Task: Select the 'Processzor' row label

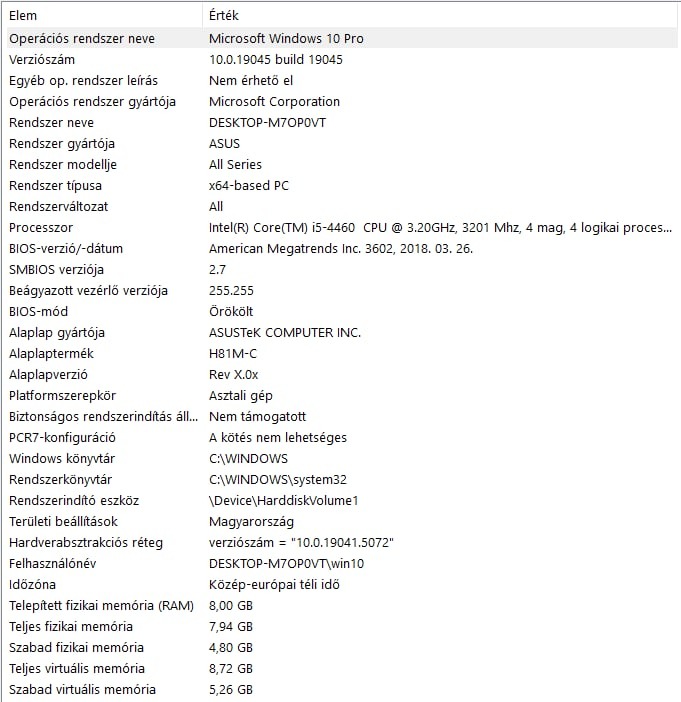Action: pos(41,228)
